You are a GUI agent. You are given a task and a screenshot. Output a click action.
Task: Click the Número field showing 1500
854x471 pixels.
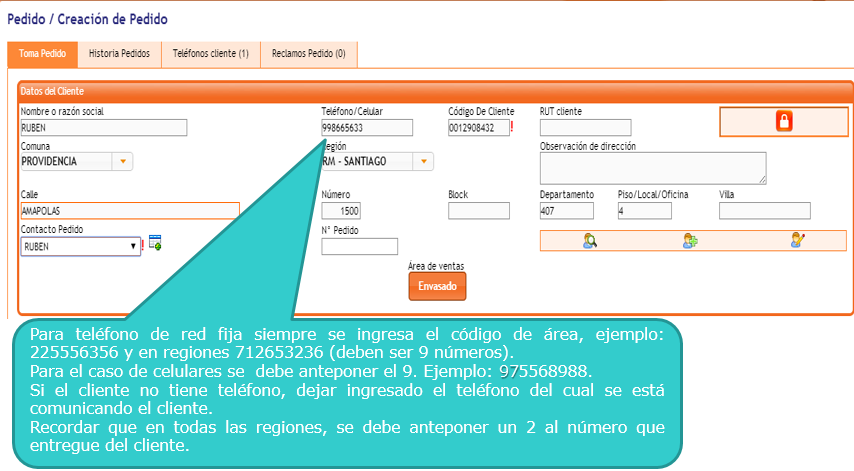(x=341, y=211)
